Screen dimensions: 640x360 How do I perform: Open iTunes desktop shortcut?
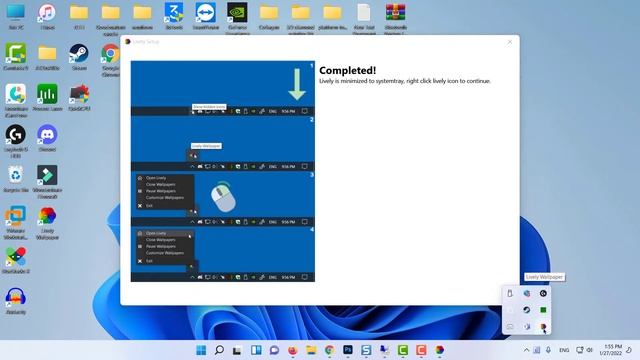pyautogui.click(x=47, y=16)
